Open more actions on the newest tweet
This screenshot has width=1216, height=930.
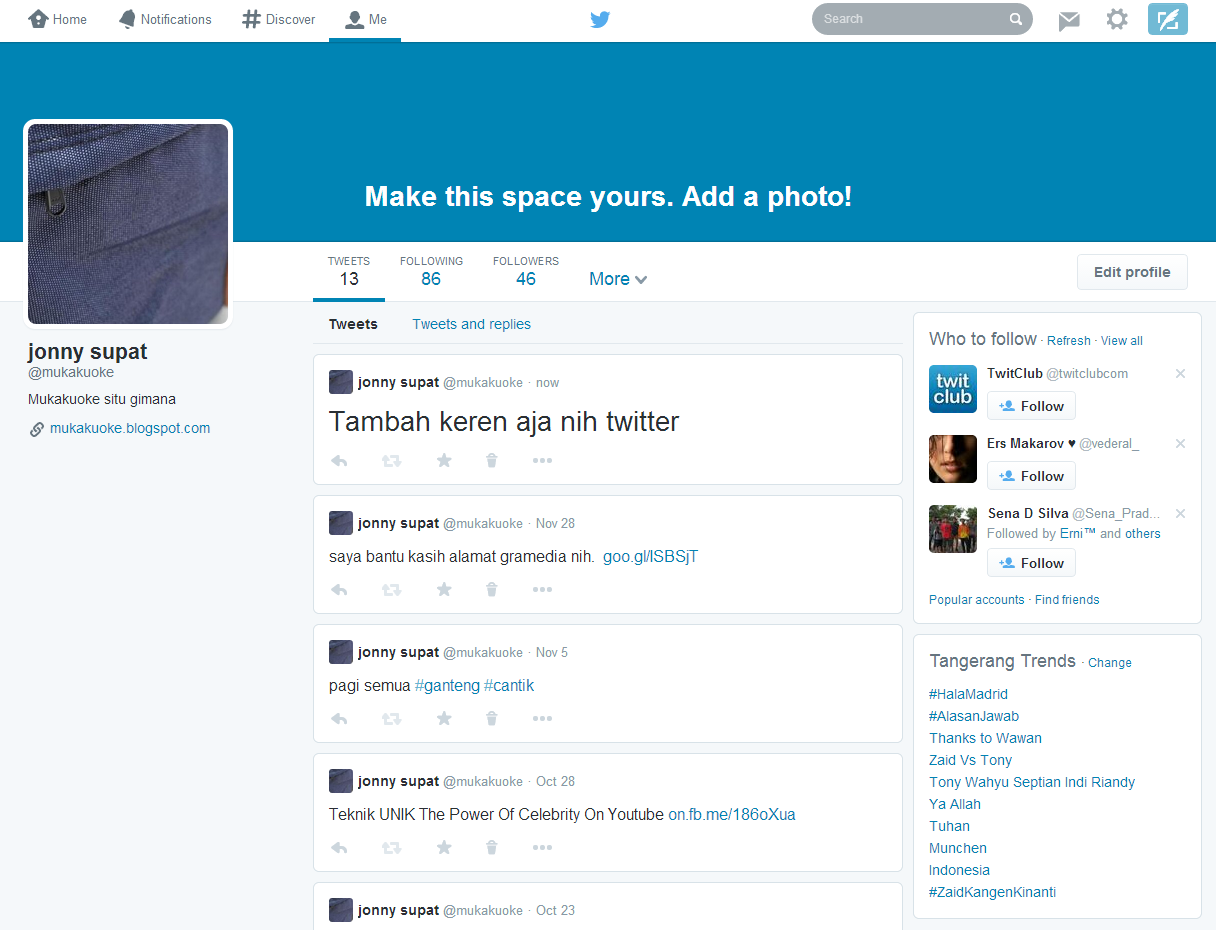pos(542,460)
